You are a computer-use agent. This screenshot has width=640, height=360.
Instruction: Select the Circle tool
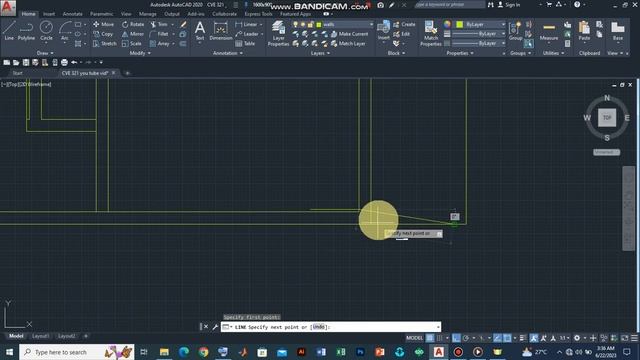click(46, 31)
